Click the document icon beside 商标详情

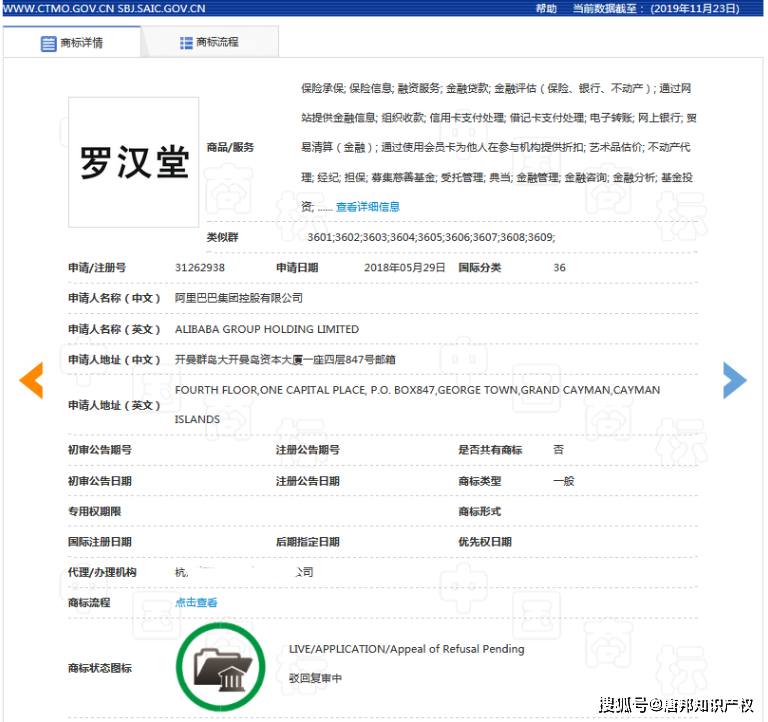tap(48, 44)
